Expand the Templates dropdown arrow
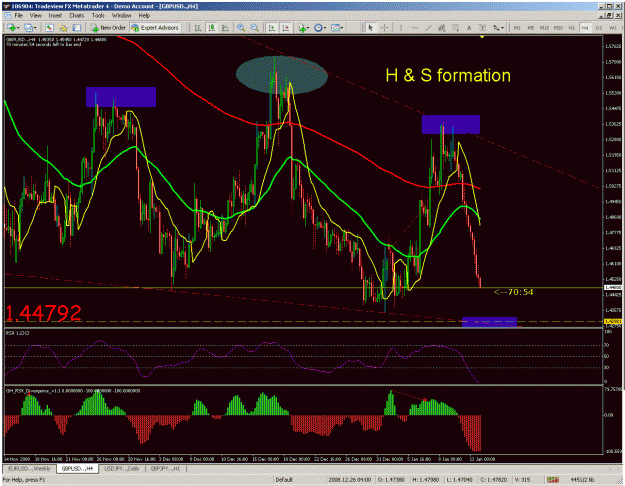 coord(342,28)
